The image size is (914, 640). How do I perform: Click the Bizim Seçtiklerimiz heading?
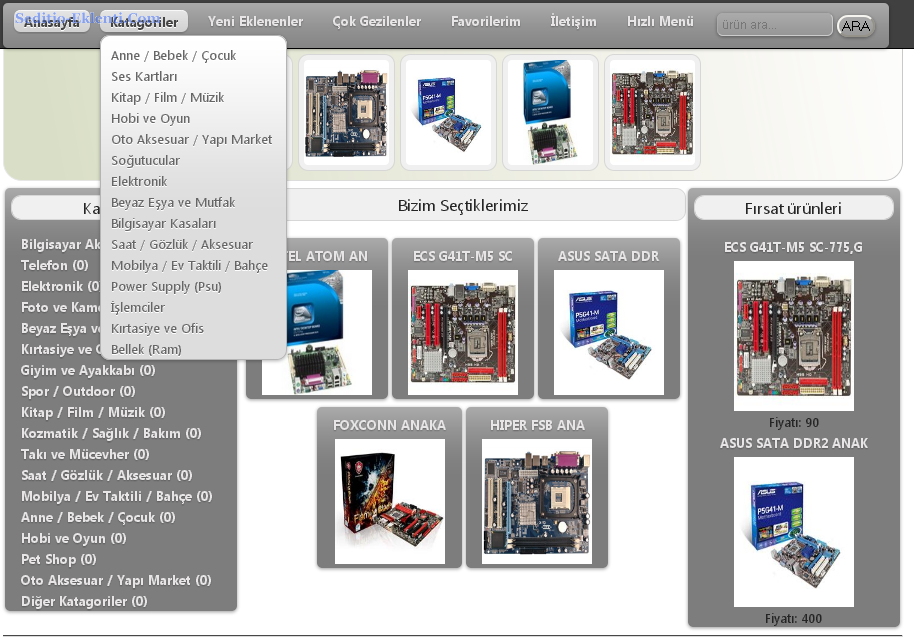pos(463,205)
